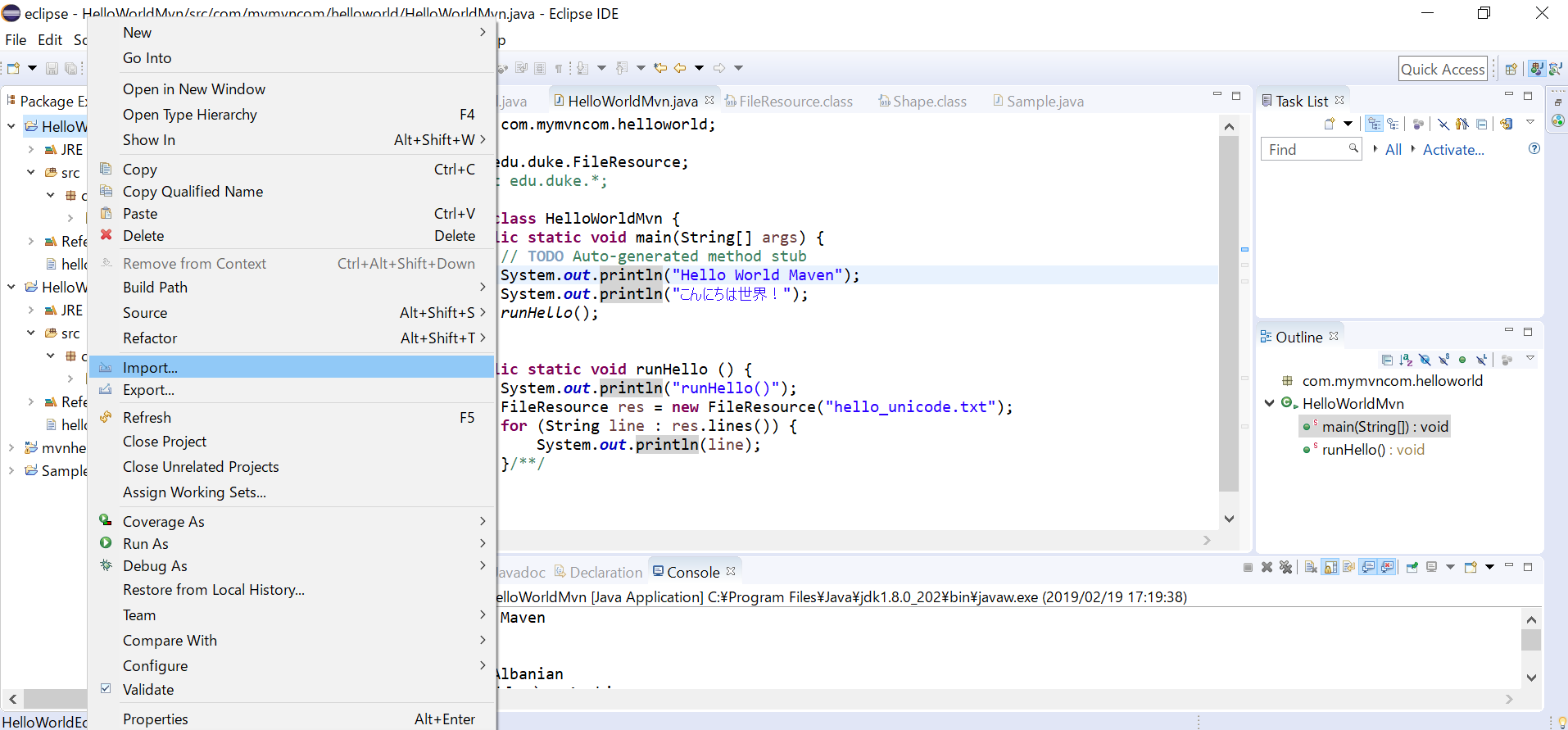Image resolution: width=1568 pixels, height=730 pixels.
Task: Click the editor vertical scrollbar thumb
Action: tap(1229, 314)
